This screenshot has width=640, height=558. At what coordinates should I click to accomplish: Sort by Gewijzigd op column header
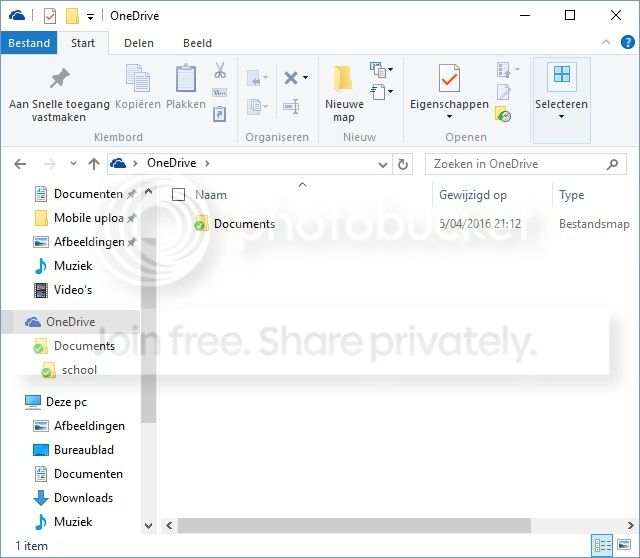[473, 195]
